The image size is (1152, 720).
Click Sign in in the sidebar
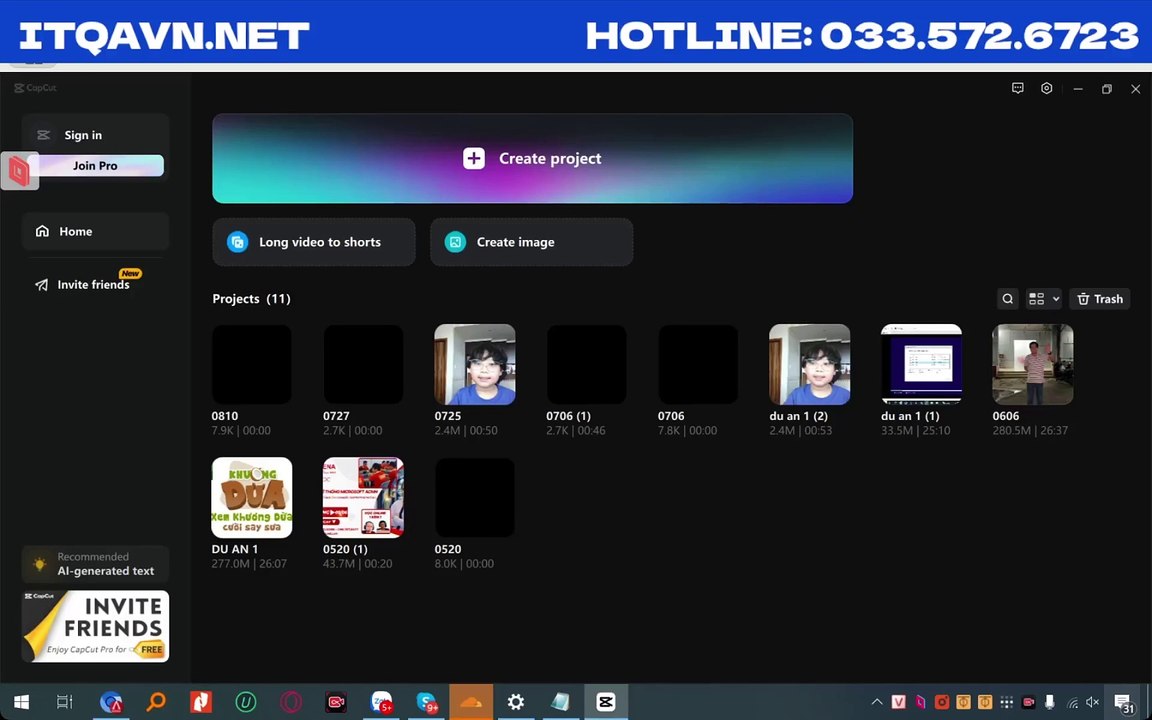tap(83, 135)
